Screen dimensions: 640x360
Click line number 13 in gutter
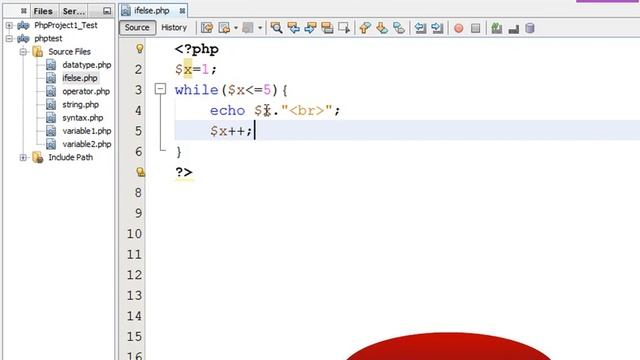coord(134,296)
